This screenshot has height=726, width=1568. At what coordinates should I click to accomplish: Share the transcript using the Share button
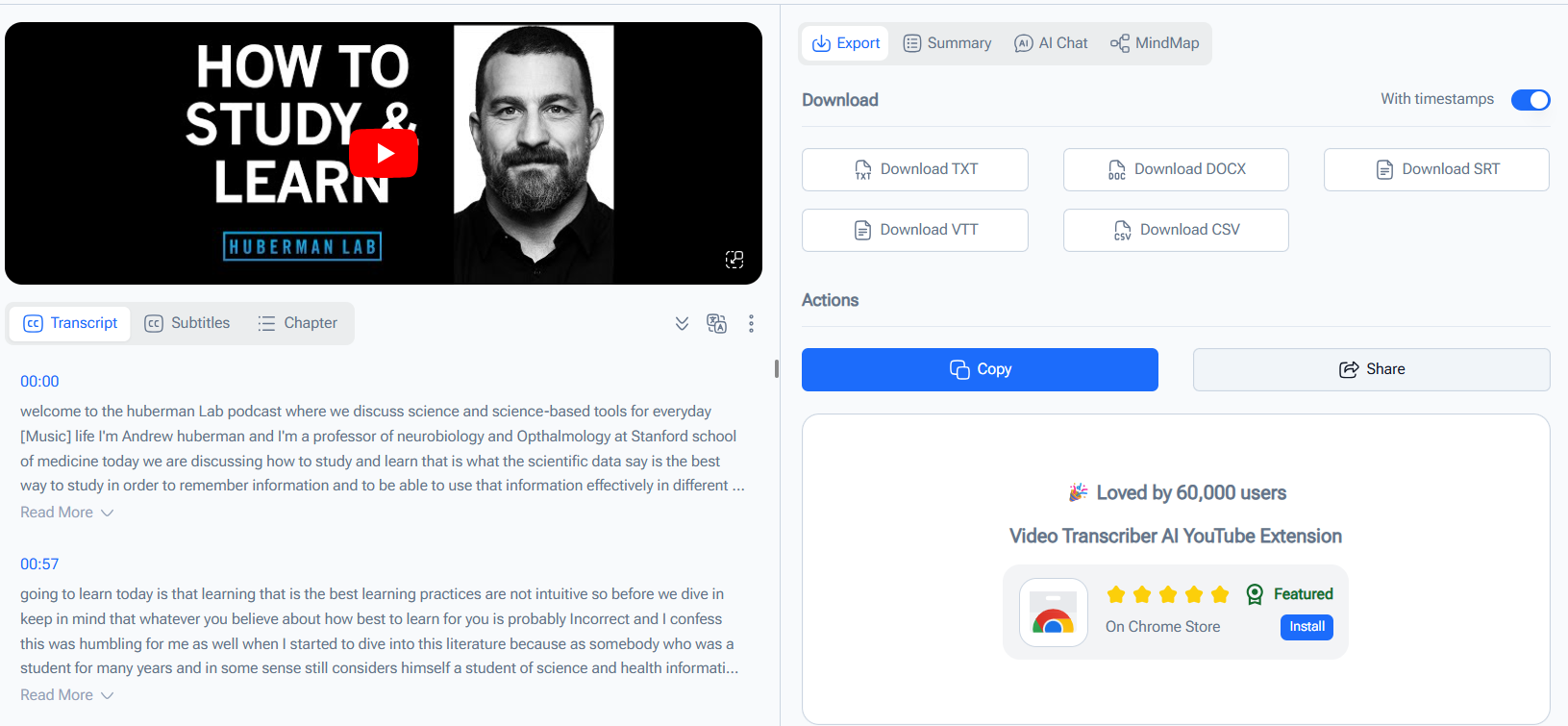click(x=1372, y=369)
